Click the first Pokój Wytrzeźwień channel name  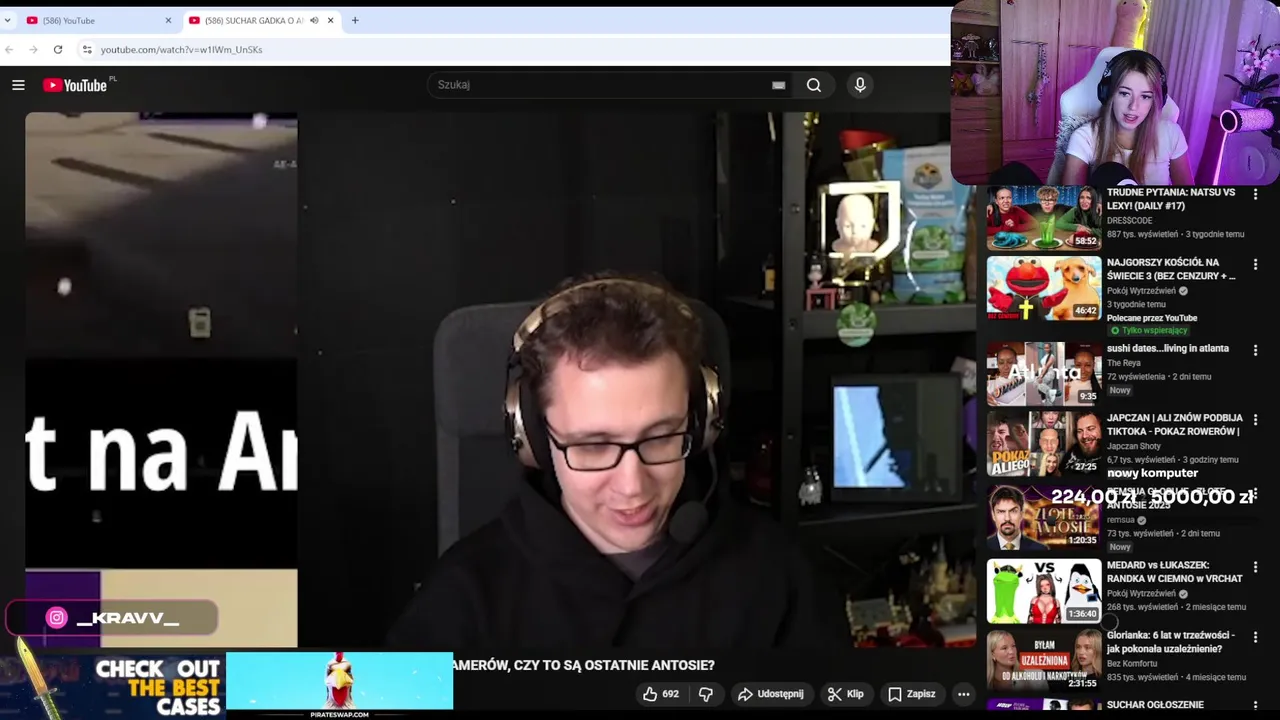click(x=1141, y=291)
